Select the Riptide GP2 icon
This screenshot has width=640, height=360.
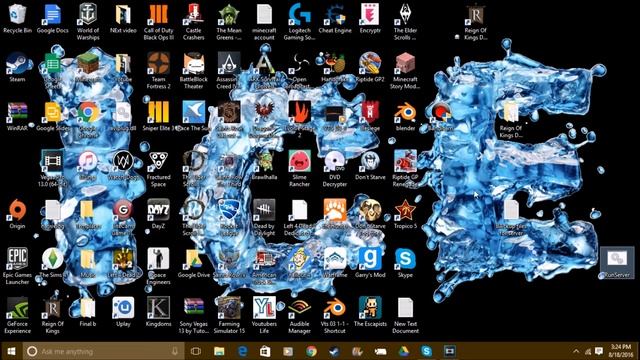coord(370,68)
